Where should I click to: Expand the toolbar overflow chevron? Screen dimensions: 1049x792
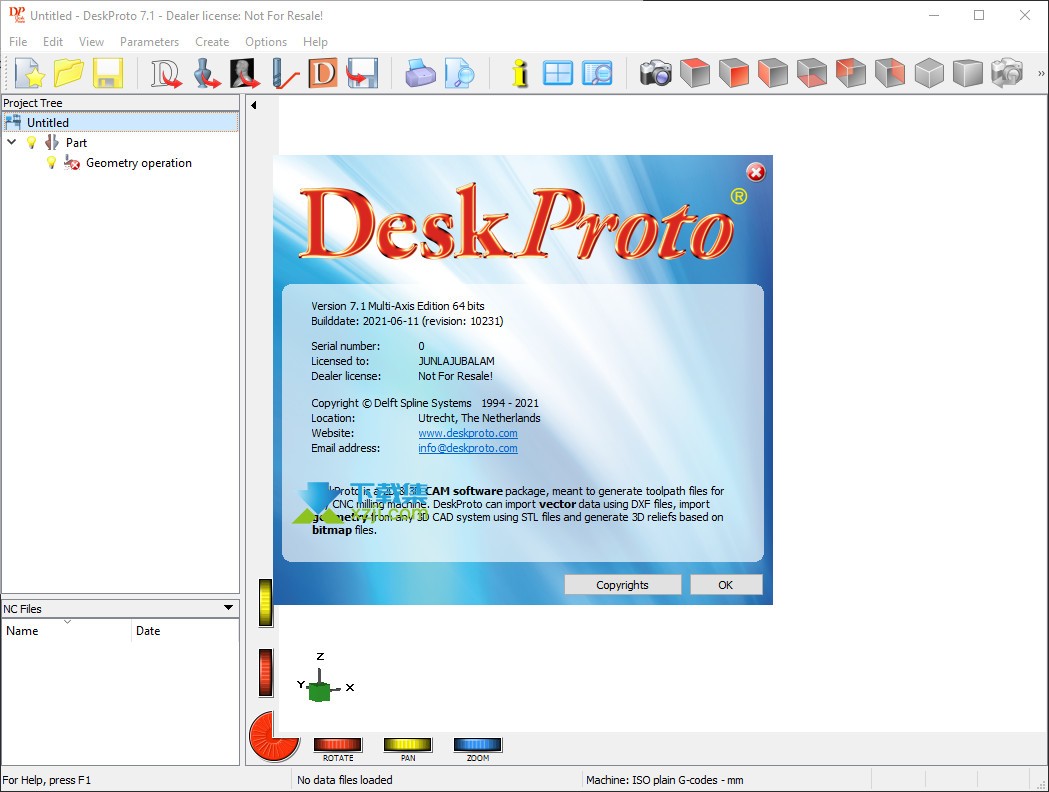tap(1040, 74)
